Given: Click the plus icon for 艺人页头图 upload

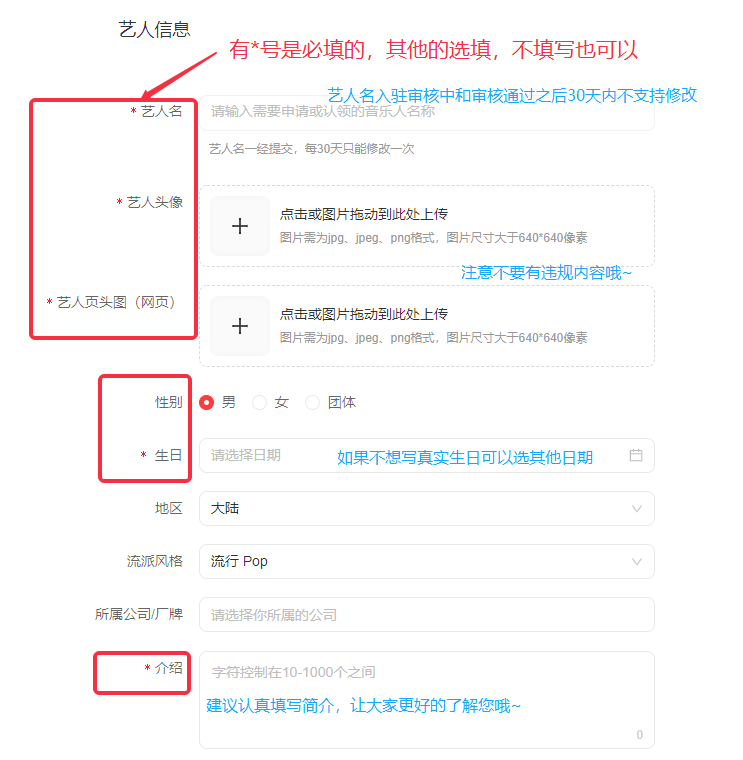Looking at the screenshot, I should click(x=240, y=326).
